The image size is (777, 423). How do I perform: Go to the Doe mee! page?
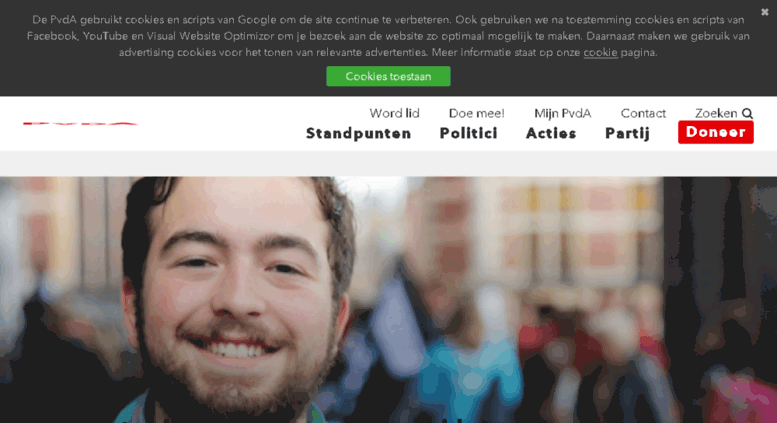tap(476, 113)
